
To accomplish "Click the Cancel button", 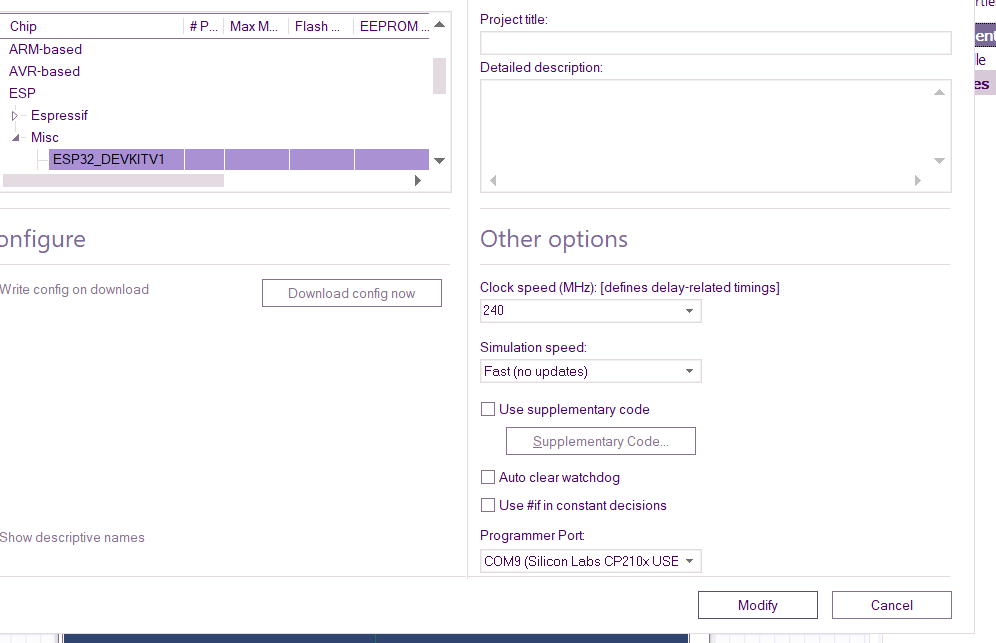I will (x=891, y=605).
